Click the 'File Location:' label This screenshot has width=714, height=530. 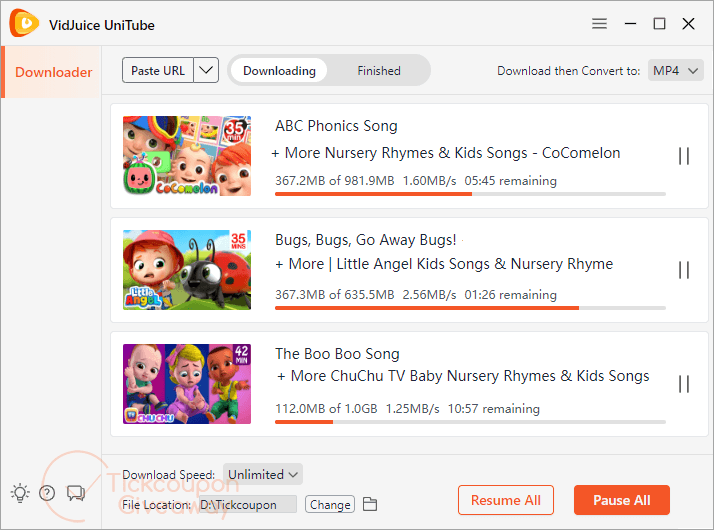157,505
